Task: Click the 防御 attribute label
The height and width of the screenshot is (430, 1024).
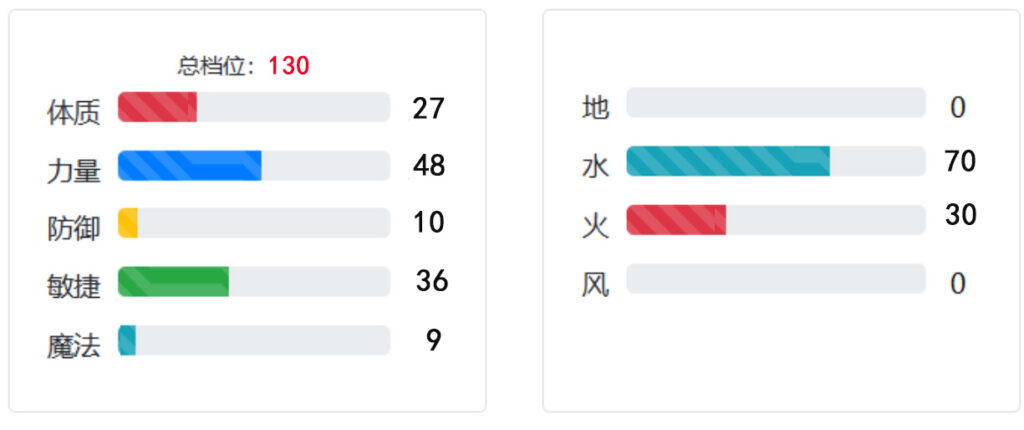Action: 74,229
